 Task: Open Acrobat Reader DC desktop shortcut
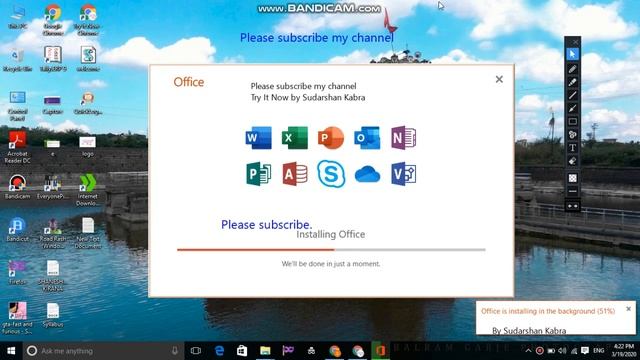[x=17, y=147]
